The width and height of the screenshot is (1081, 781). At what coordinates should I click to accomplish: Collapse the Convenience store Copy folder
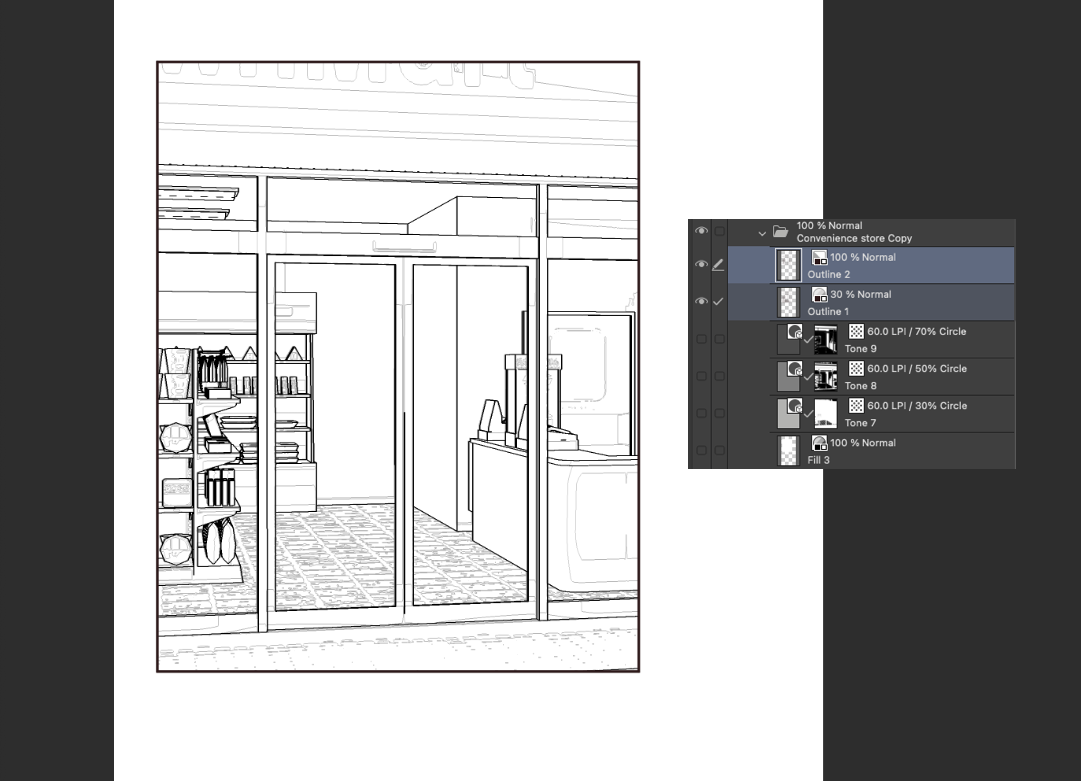pos(762,234)
